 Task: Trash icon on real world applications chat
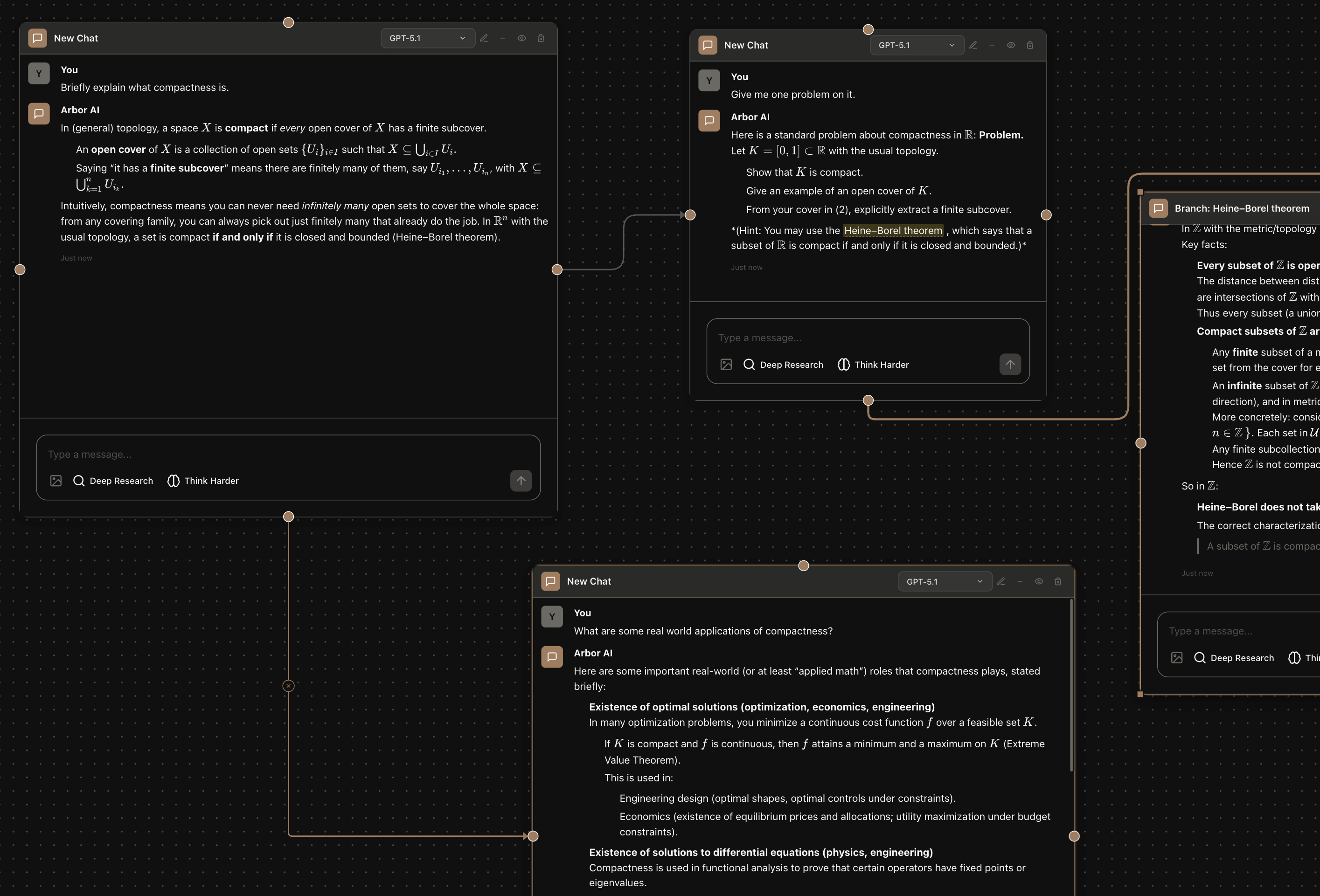click(1057, 581)
